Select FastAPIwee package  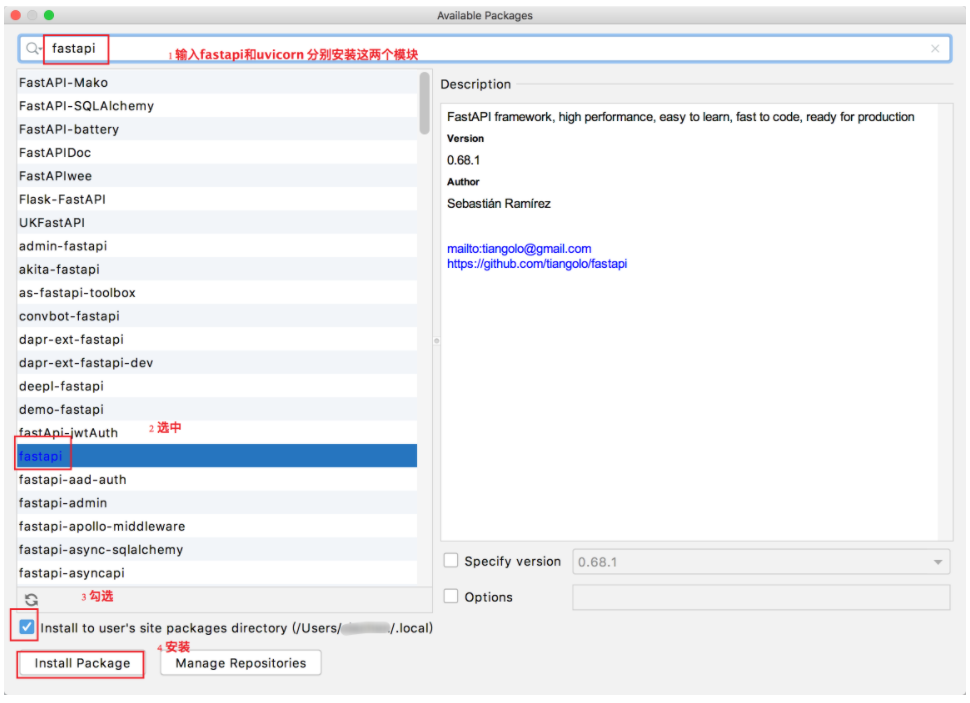[217, 176]
